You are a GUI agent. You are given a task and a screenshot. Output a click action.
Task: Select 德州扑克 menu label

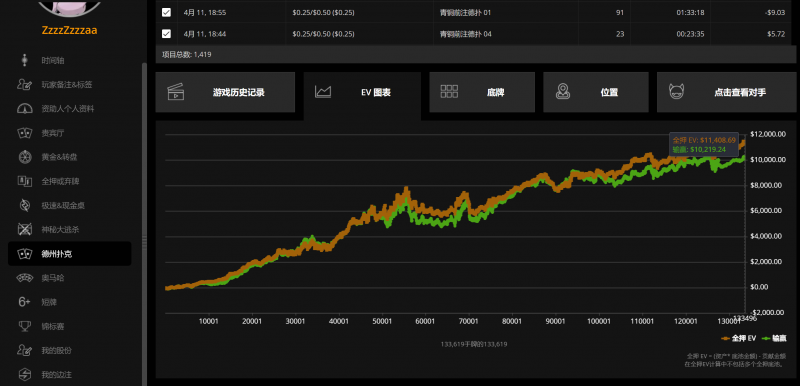point(57,254)
